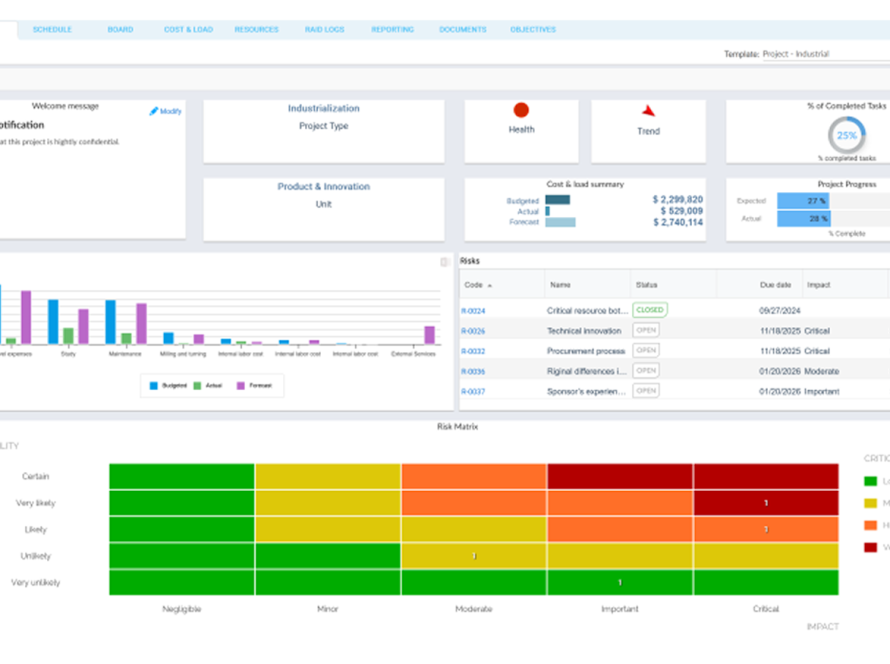Sort risks table by Due date header
Viewport: 890px width, 664px height.
pyautogui.click(x=775, y=285)
